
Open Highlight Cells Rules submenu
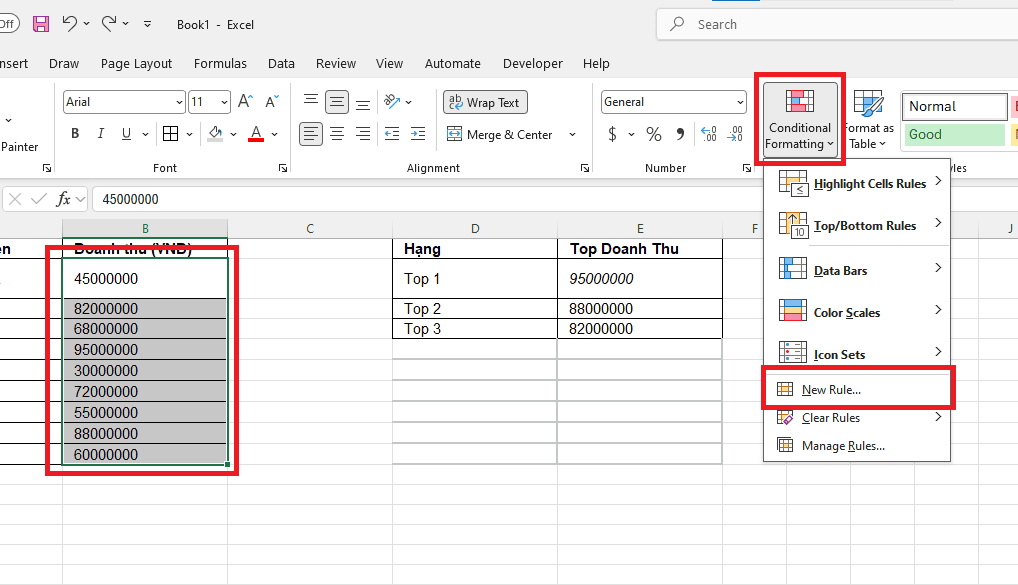coord(858,183)
